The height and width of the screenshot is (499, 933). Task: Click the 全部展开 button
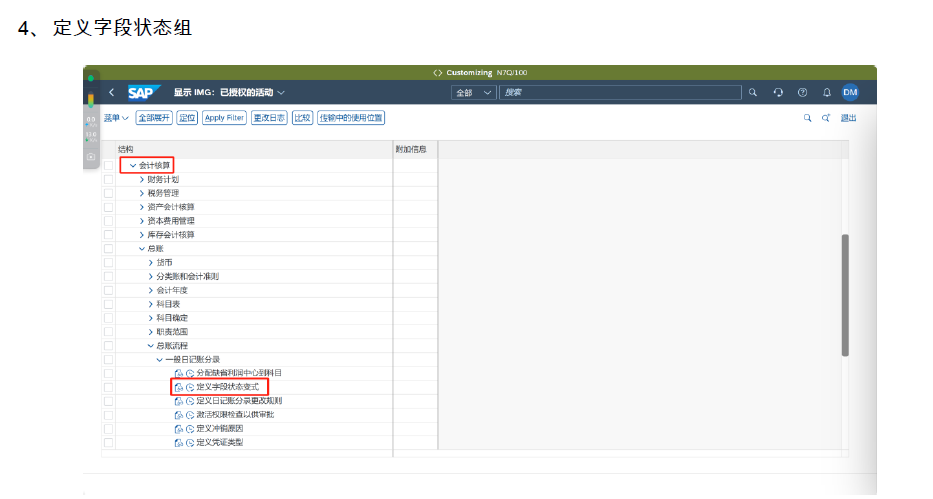153,118
